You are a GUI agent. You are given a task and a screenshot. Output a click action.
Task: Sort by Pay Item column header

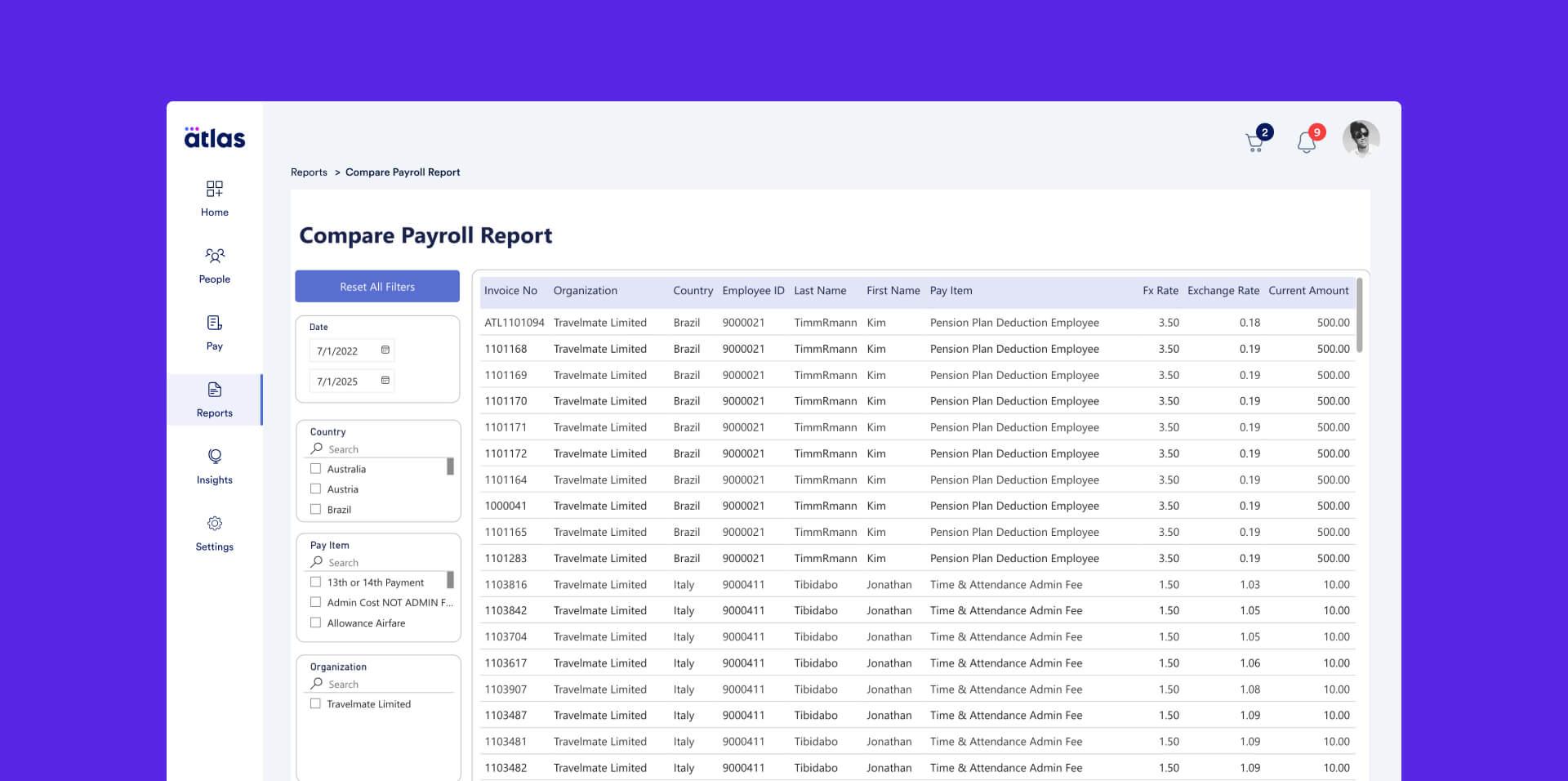(951, 291)
